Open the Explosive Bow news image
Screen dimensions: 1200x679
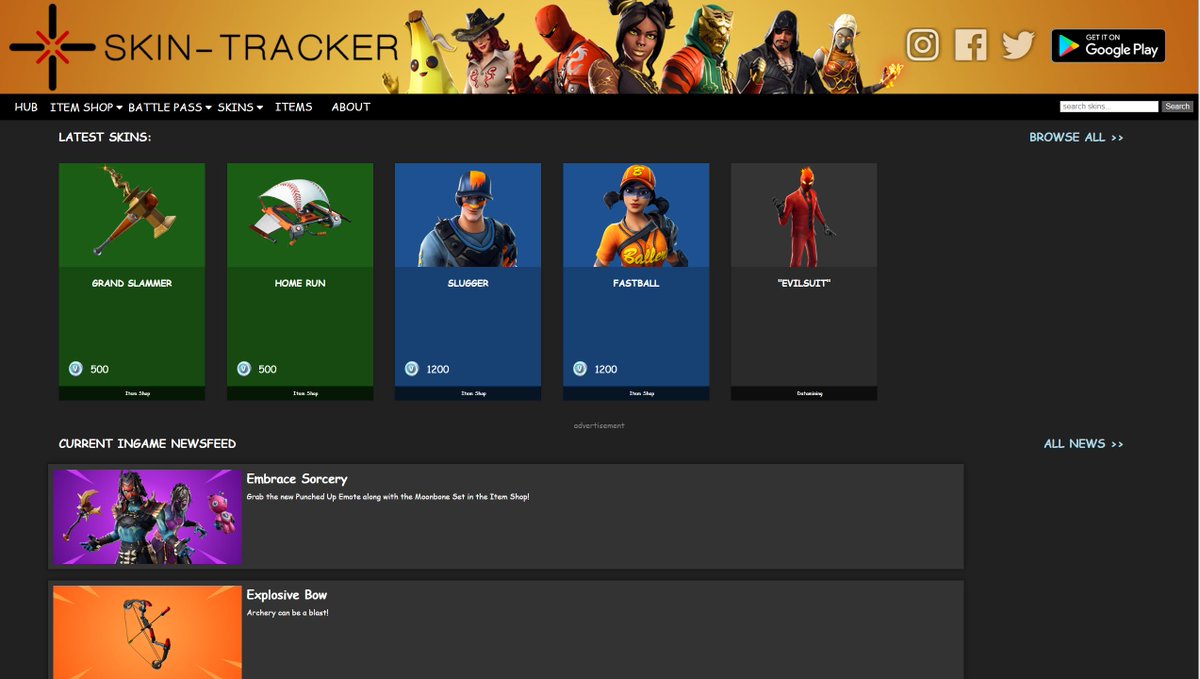[x=147, y=632]
